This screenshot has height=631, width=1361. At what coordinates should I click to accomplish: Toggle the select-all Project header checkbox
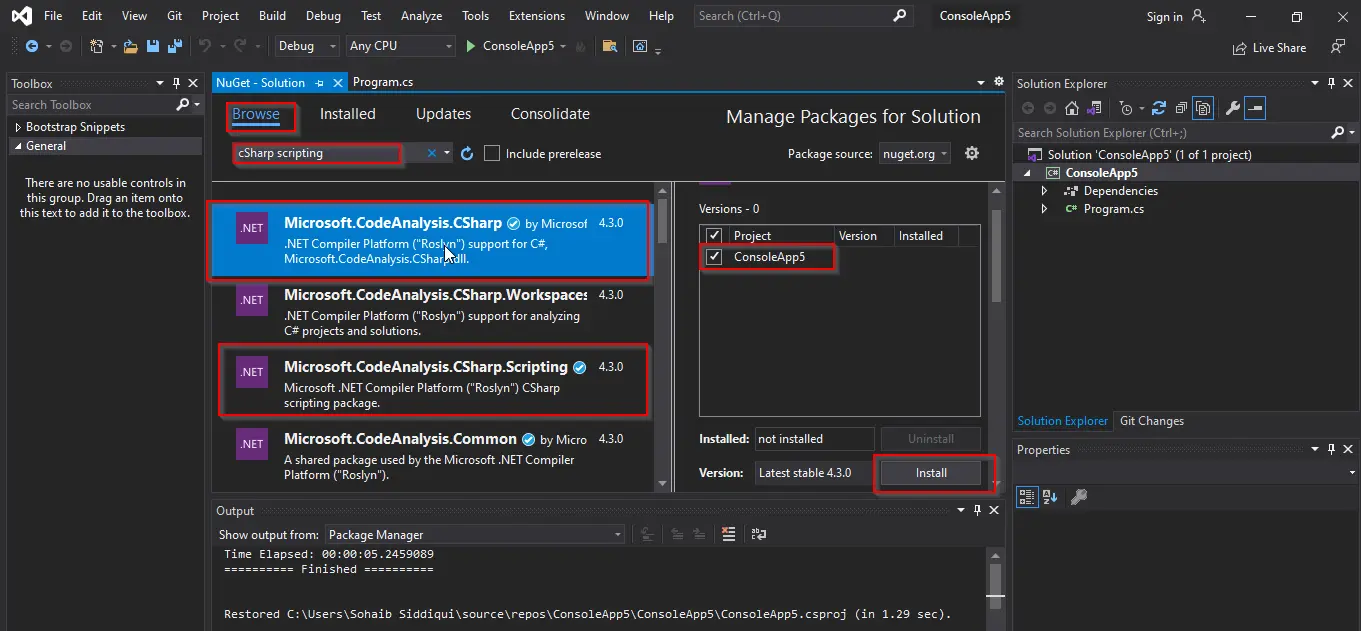point(714,236)
